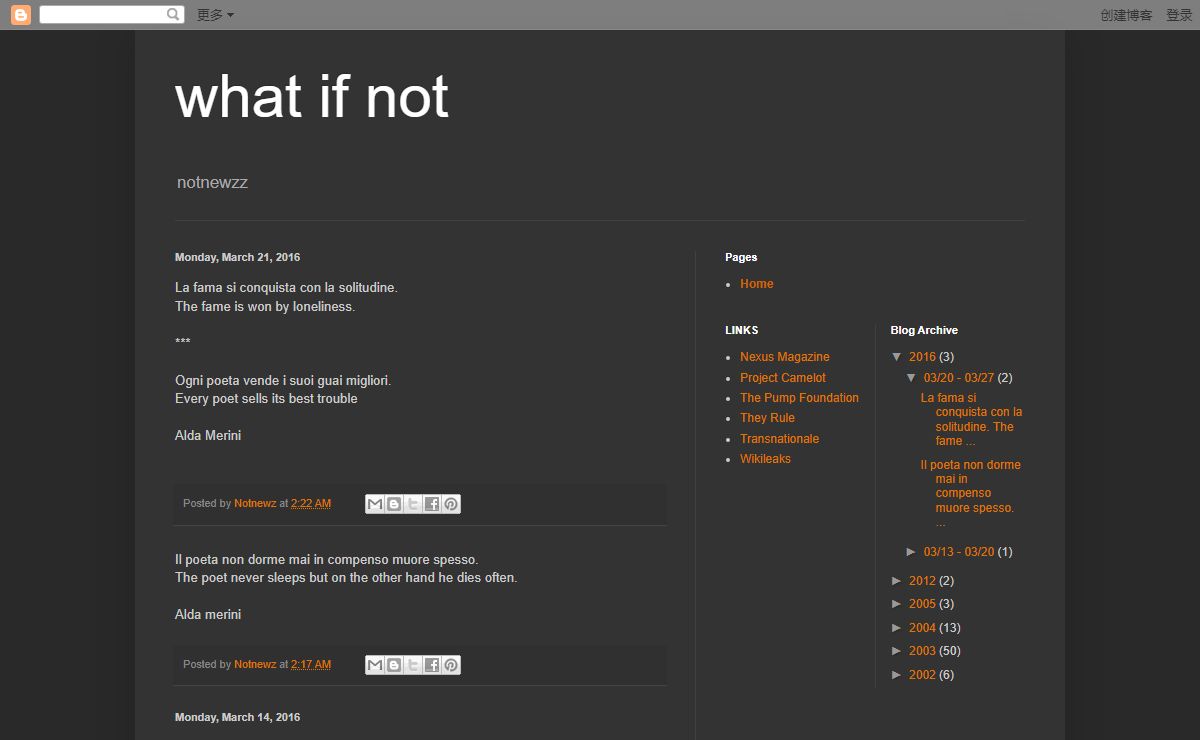Viewport: 1200px width, 740px height.
Task: Open the Nexus Magazine link
Action: pos(784,357)
